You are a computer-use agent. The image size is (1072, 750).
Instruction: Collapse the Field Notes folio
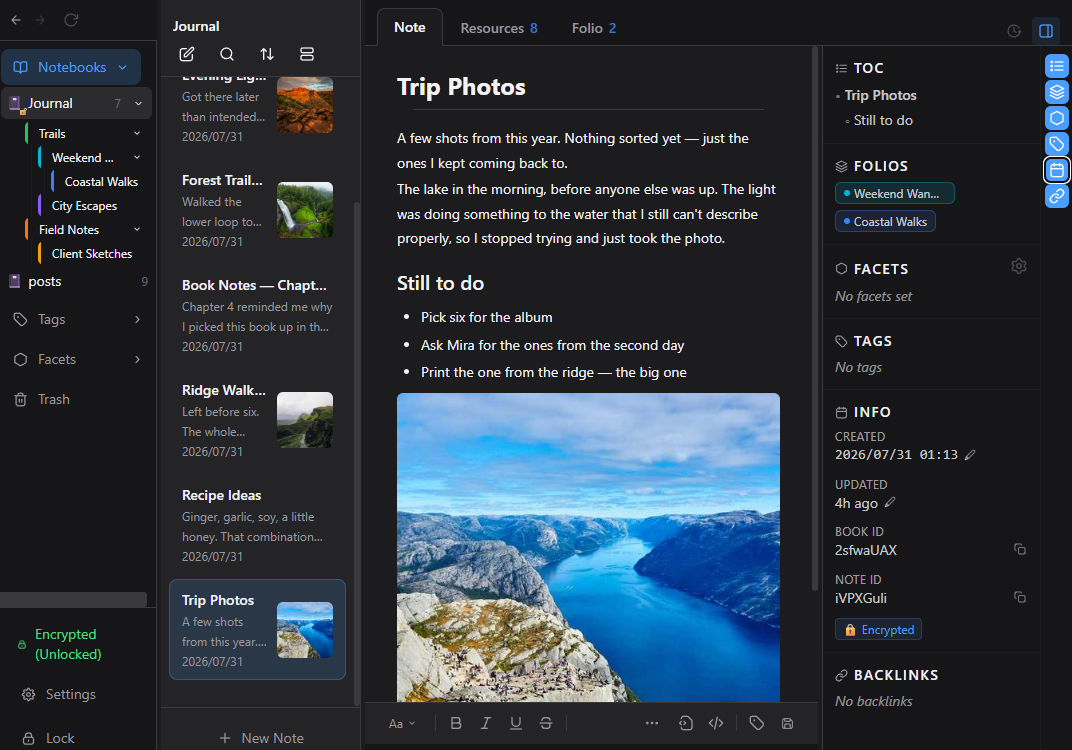click(x=137, y=230)
